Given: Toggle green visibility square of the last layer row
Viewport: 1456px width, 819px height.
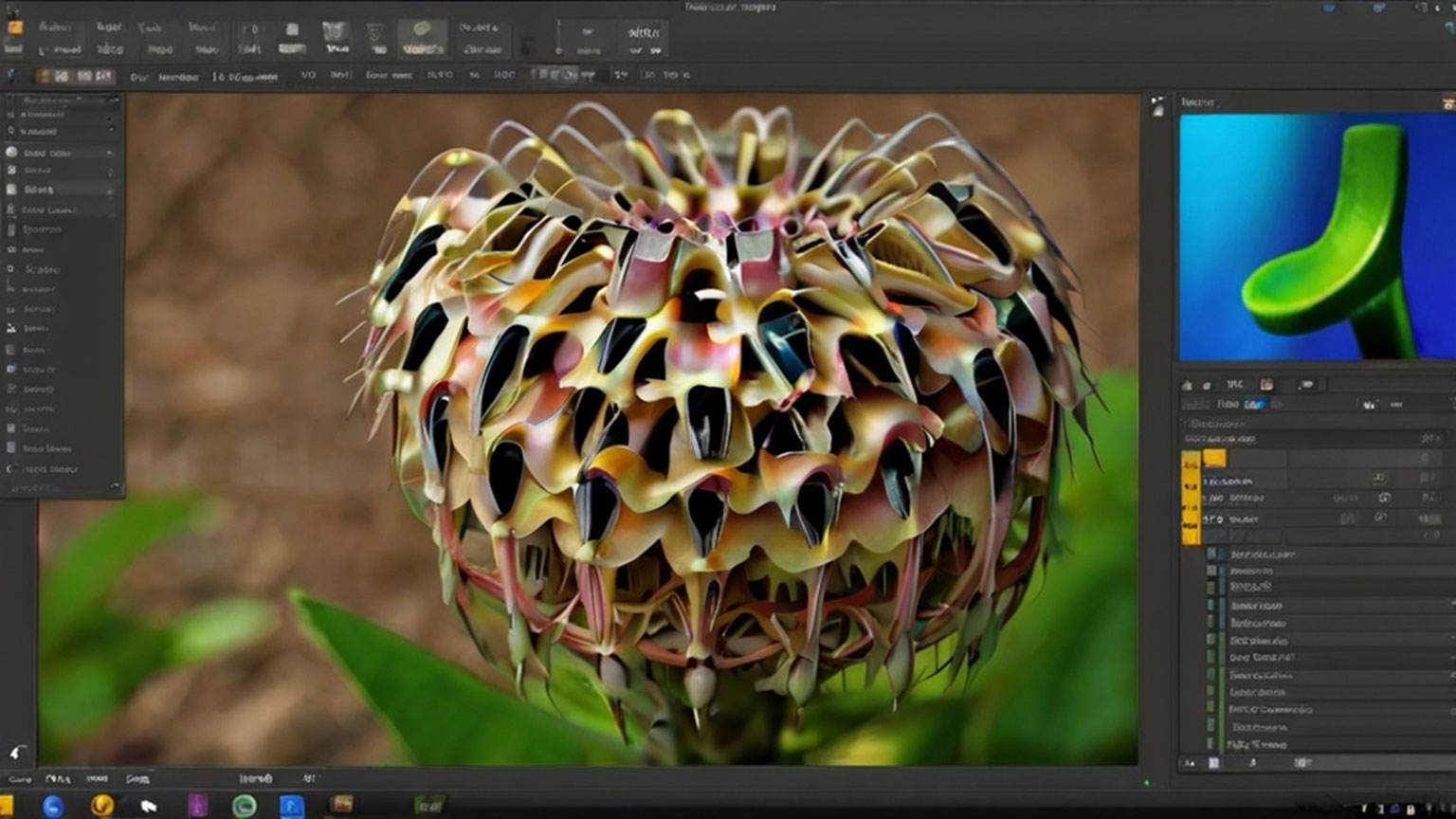Looking at the screenshot, I should click(1211, 745).
